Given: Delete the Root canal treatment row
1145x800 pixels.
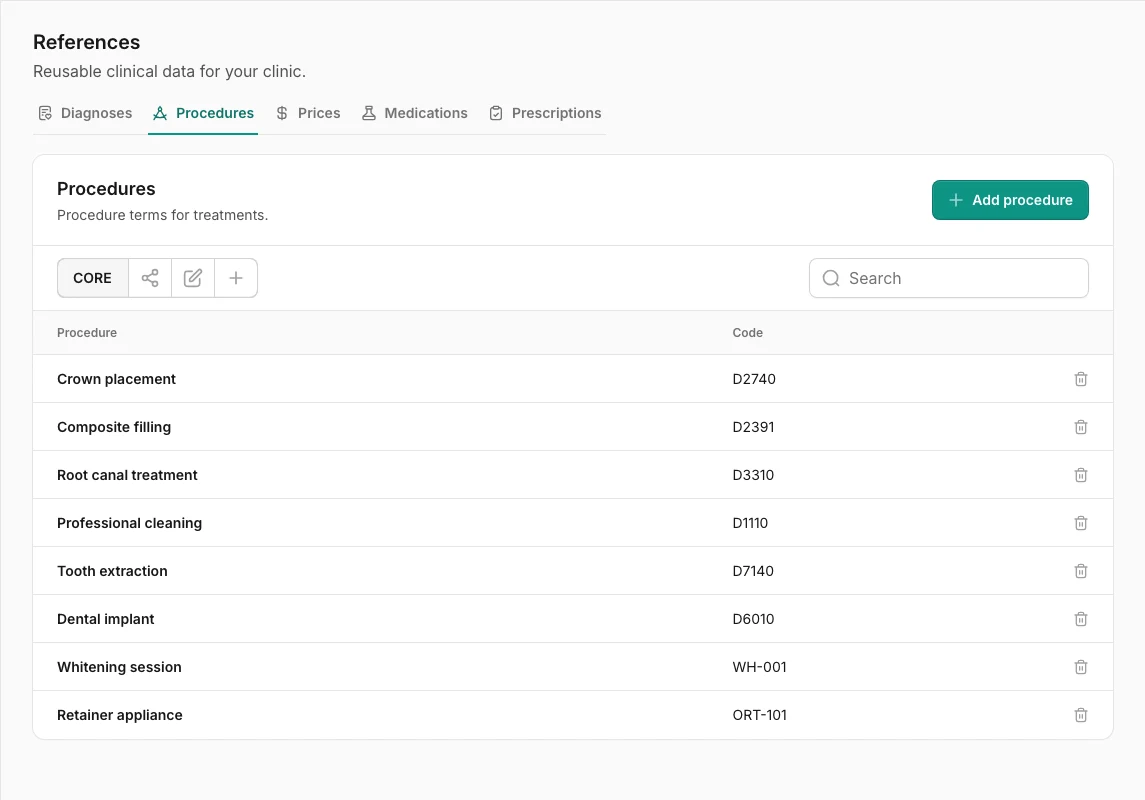Looking at the screenshot, I should (x=1081, y=475).
